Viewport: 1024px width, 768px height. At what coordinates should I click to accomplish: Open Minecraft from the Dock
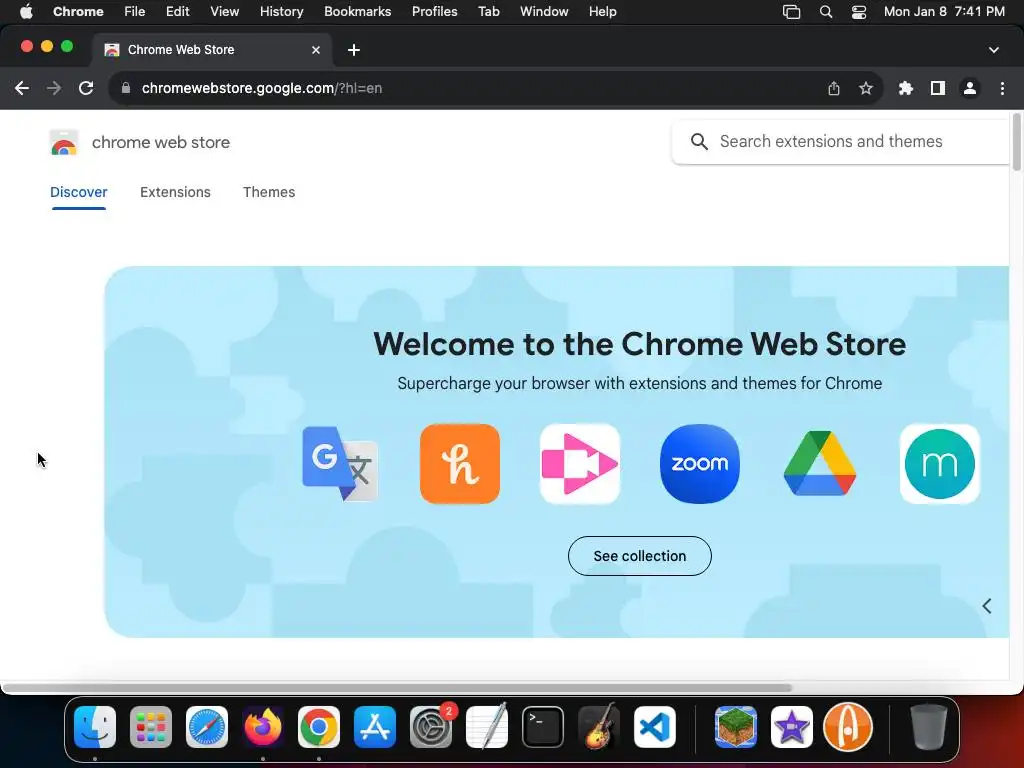tap(735, 727)
